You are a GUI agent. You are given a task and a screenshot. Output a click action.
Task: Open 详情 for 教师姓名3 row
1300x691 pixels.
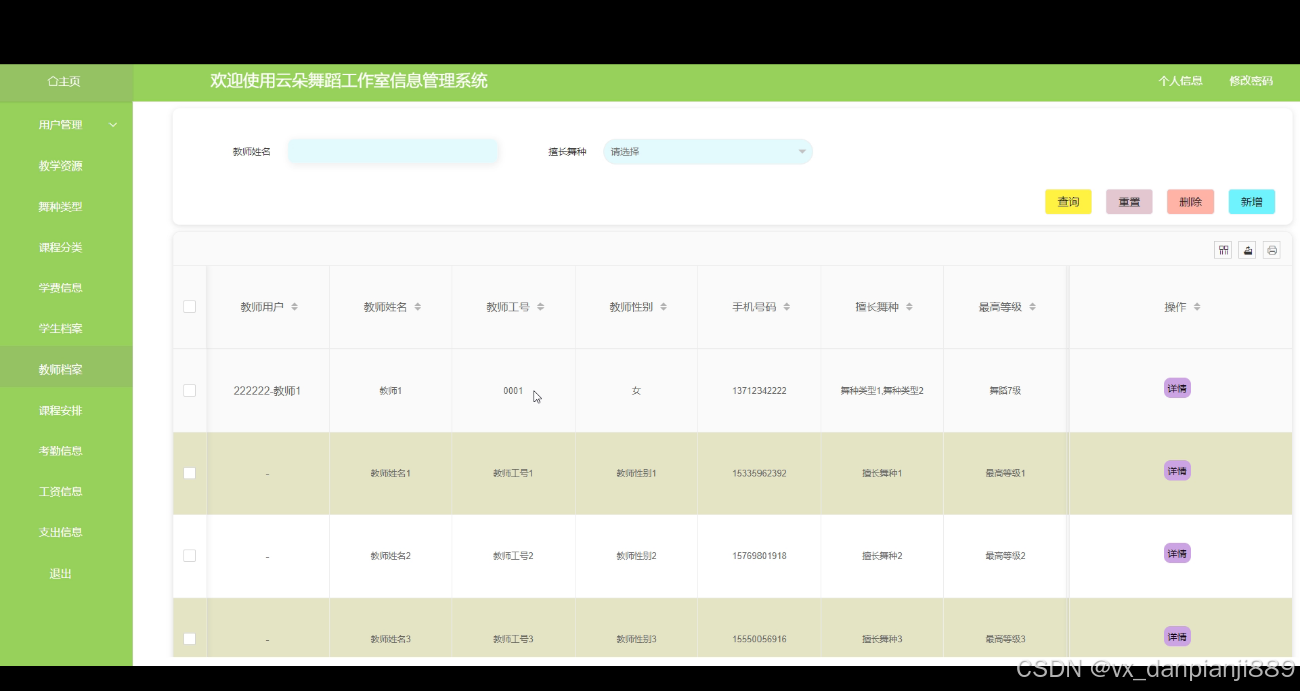tap(1177, 636)
